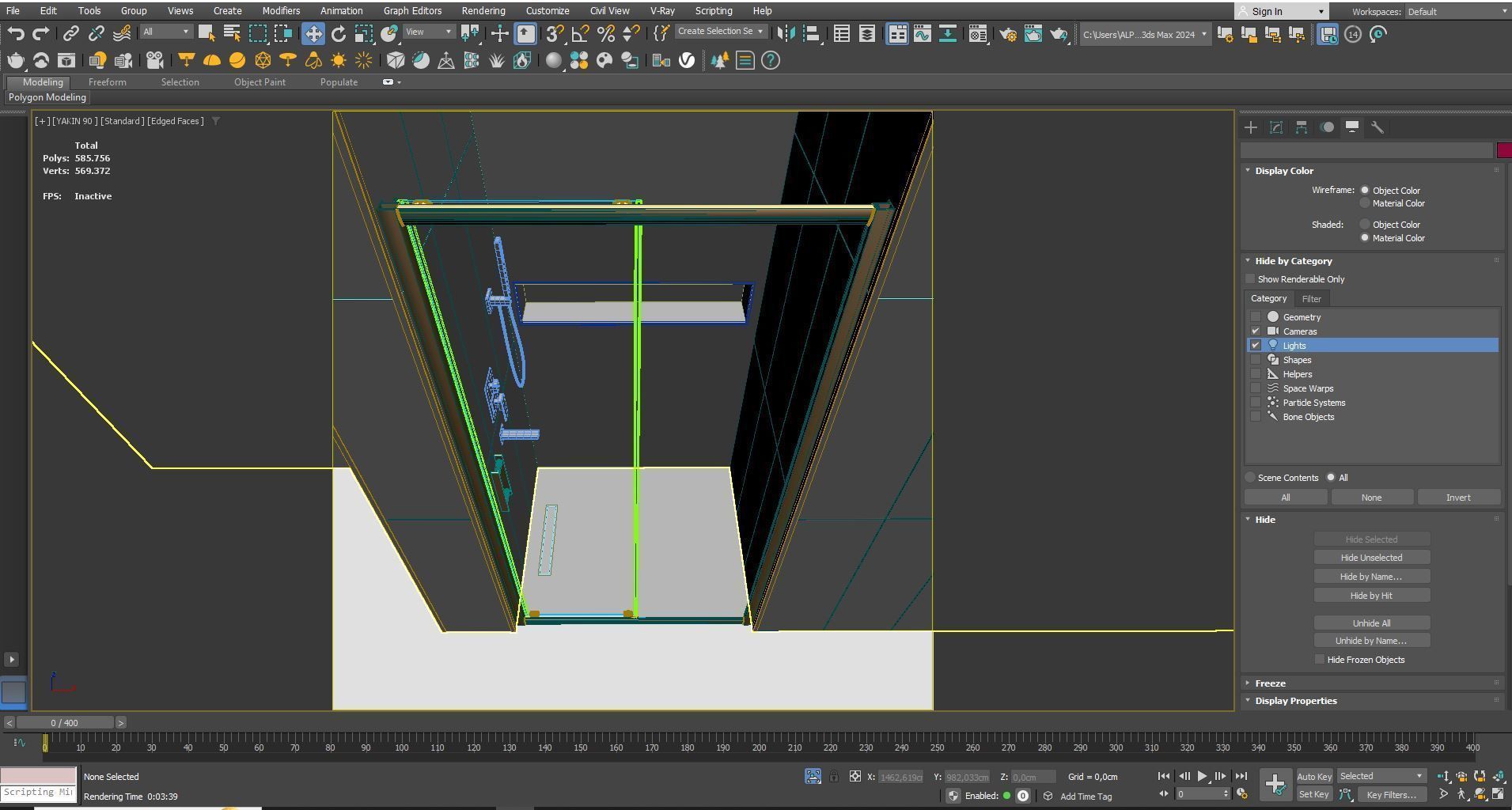
Task: Click the Redo arrow icon
Action: pyautogui.click(x=41, y=34)
